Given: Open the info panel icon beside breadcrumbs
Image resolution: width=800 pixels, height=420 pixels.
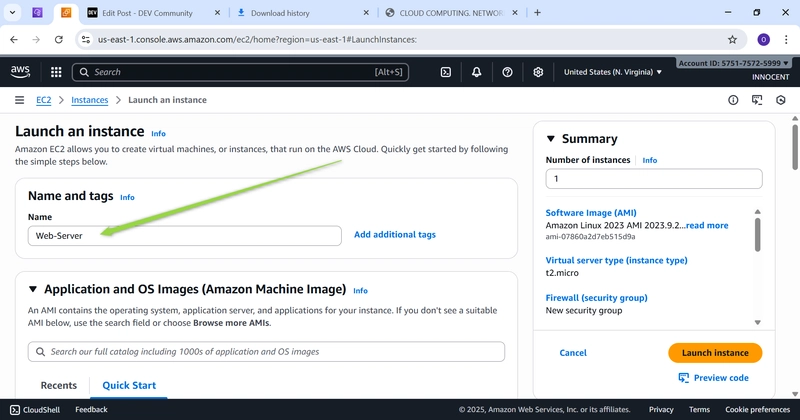Looking at the screenshot, I should pyautogui.click(x=733, y=100).
